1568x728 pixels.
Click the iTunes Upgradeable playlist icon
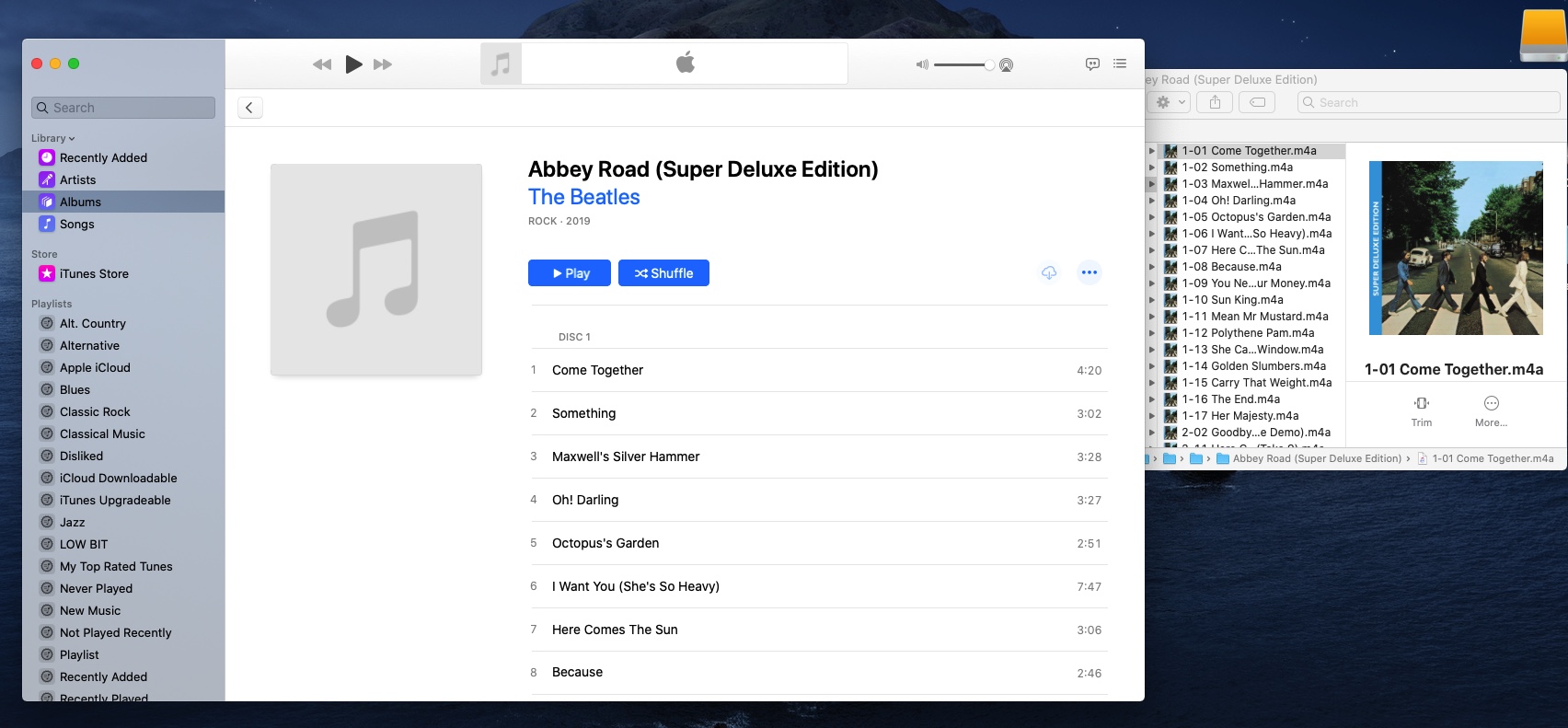[x=47, y=500]
